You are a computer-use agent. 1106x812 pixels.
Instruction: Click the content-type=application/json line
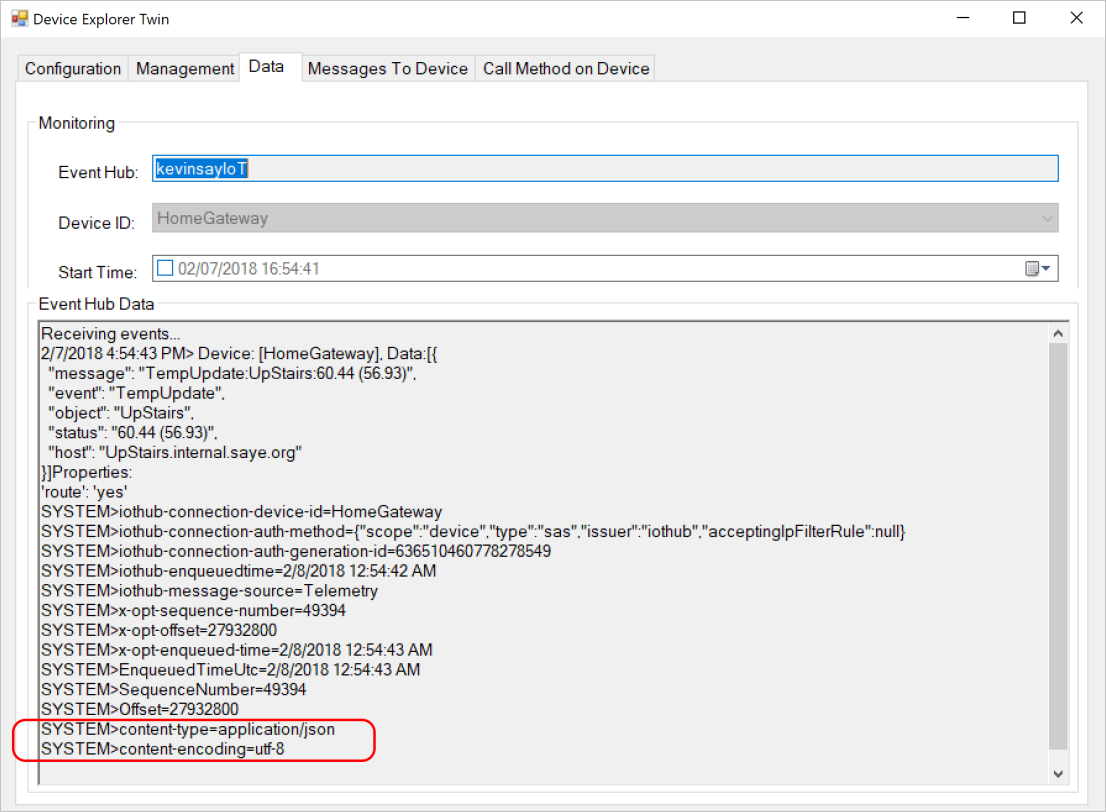click(x=188, y=729)
